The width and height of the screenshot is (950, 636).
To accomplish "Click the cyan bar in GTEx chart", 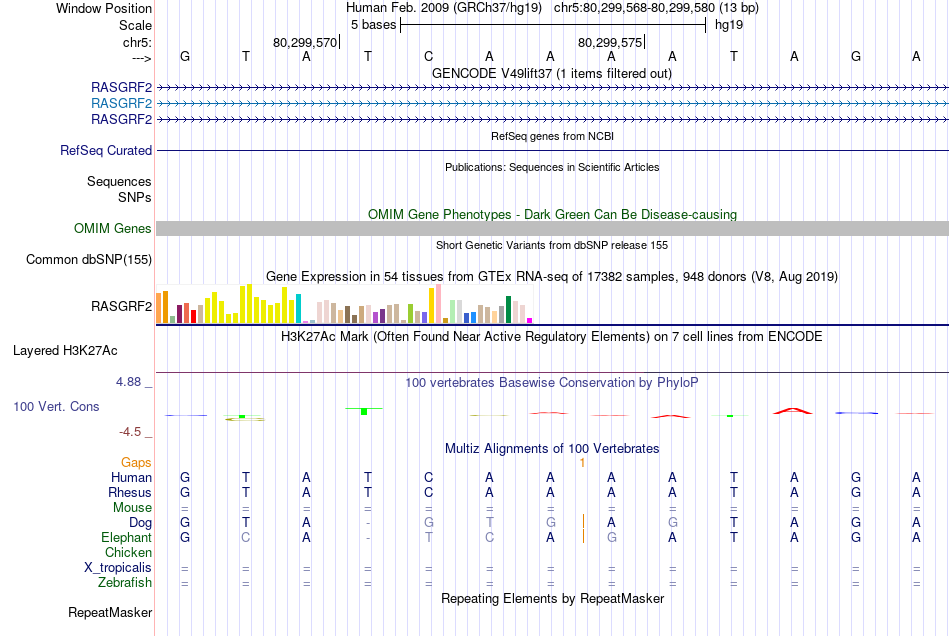I will [298, 308].
